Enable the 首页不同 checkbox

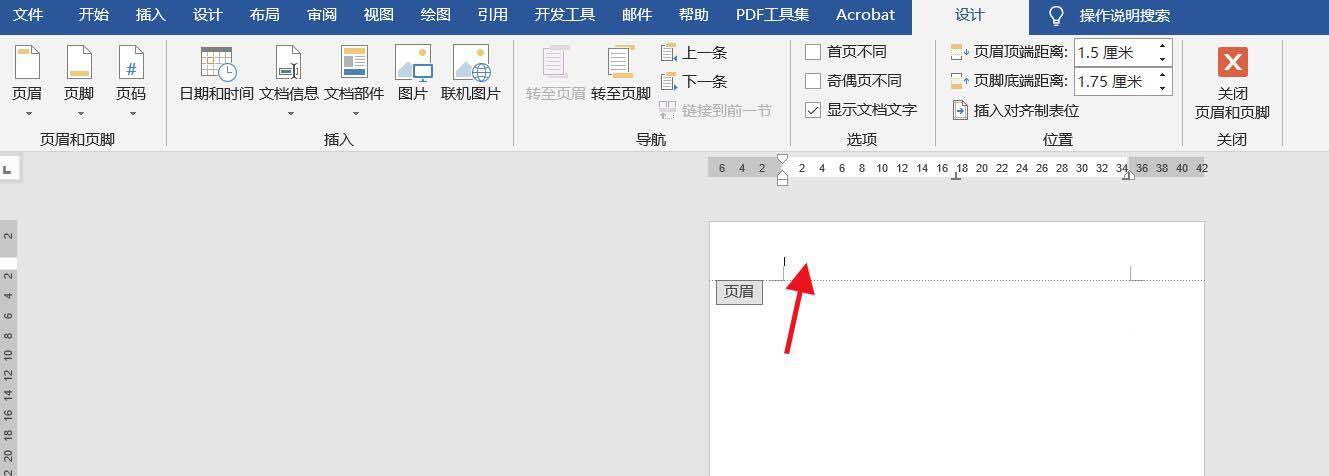point(813,52)
